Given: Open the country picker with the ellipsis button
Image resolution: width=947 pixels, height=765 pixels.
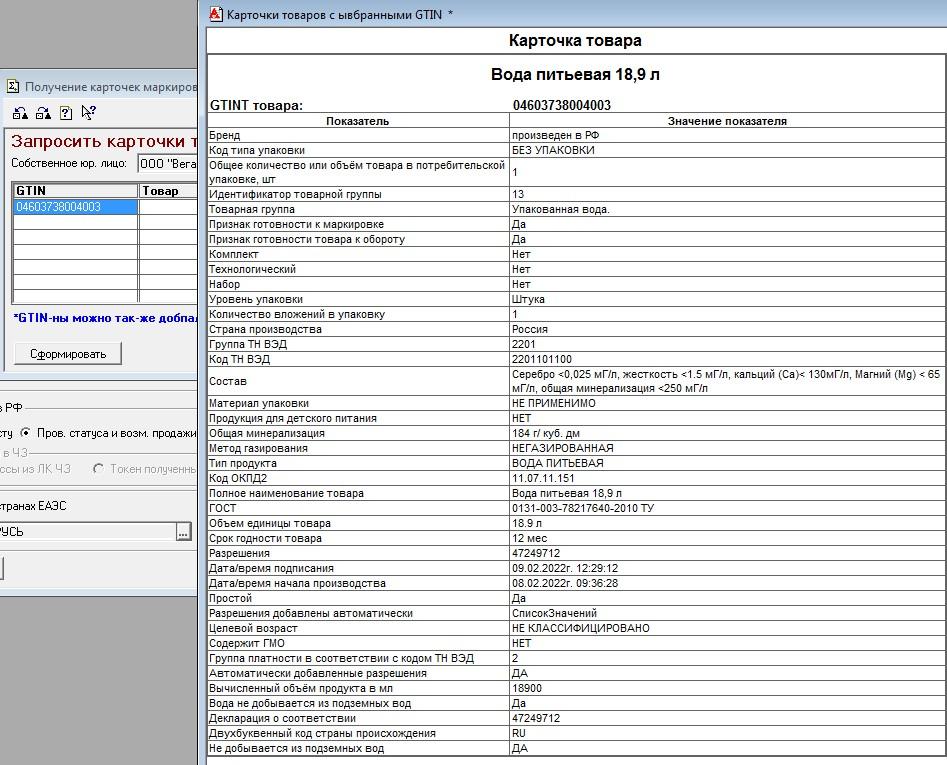Looking at the screenshot, I should 183,532.
